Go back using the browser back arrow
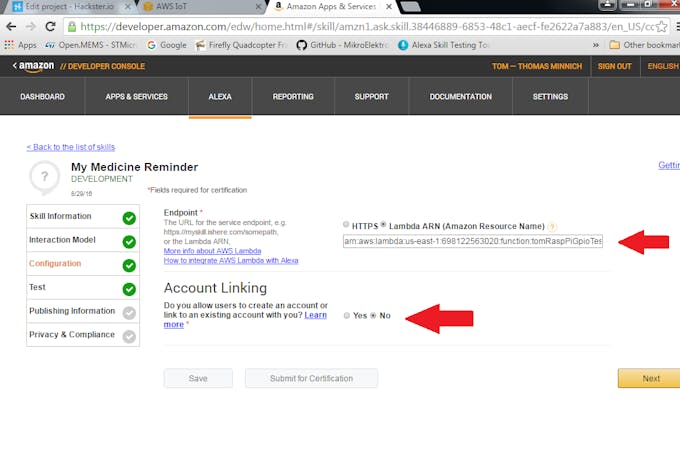The width and height of the screenshot is (680, 468). [x=11, y=27]
